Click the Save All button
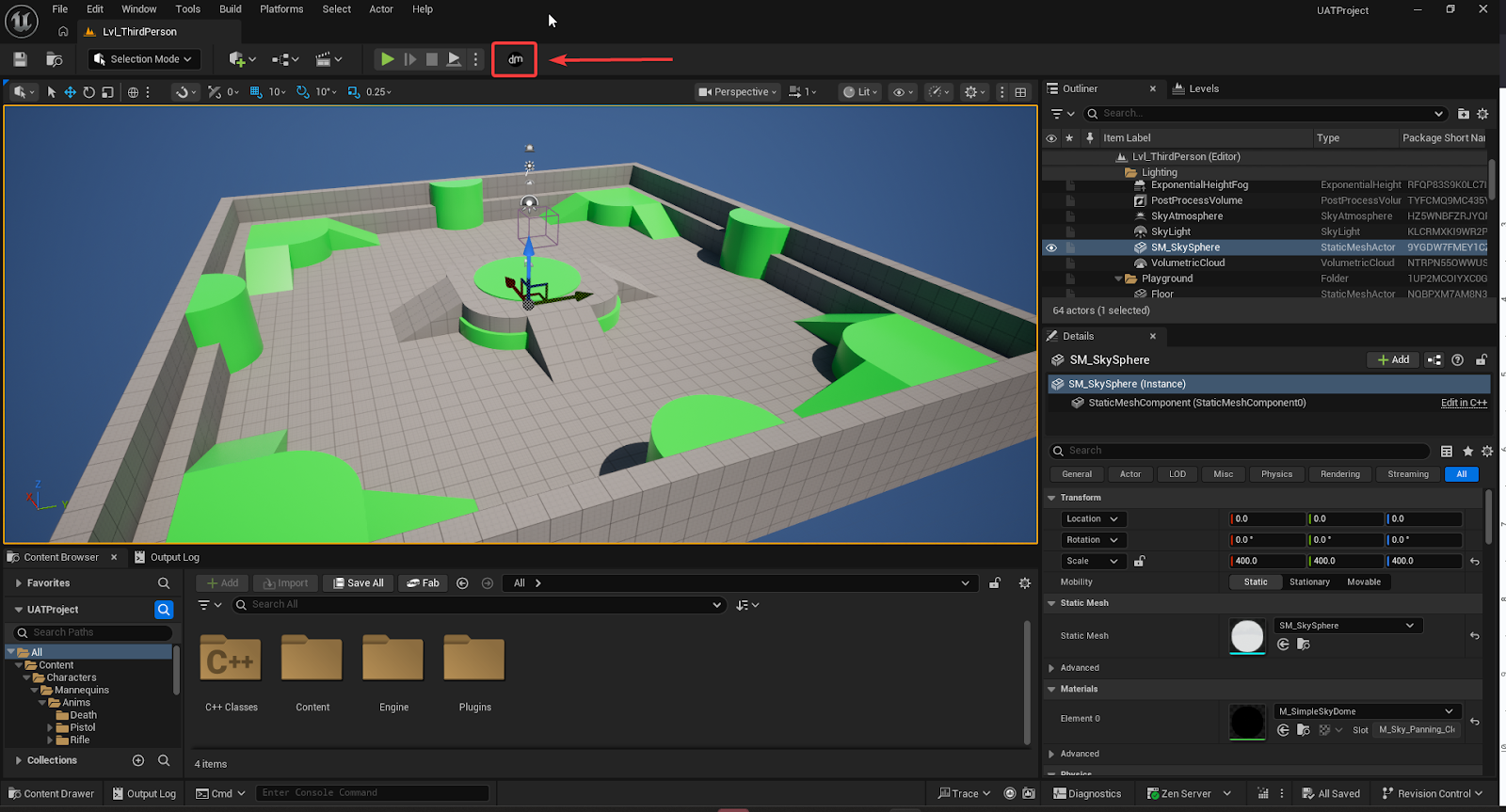Viewport: 1506px width, 812px height. [359, 583]
